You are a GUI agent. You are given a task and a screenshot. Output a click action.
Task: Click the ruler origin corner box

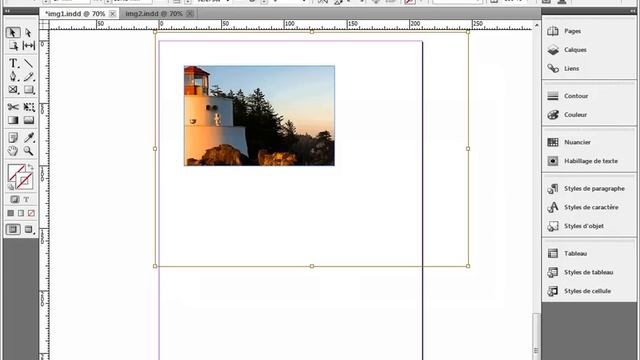(44, 24)
